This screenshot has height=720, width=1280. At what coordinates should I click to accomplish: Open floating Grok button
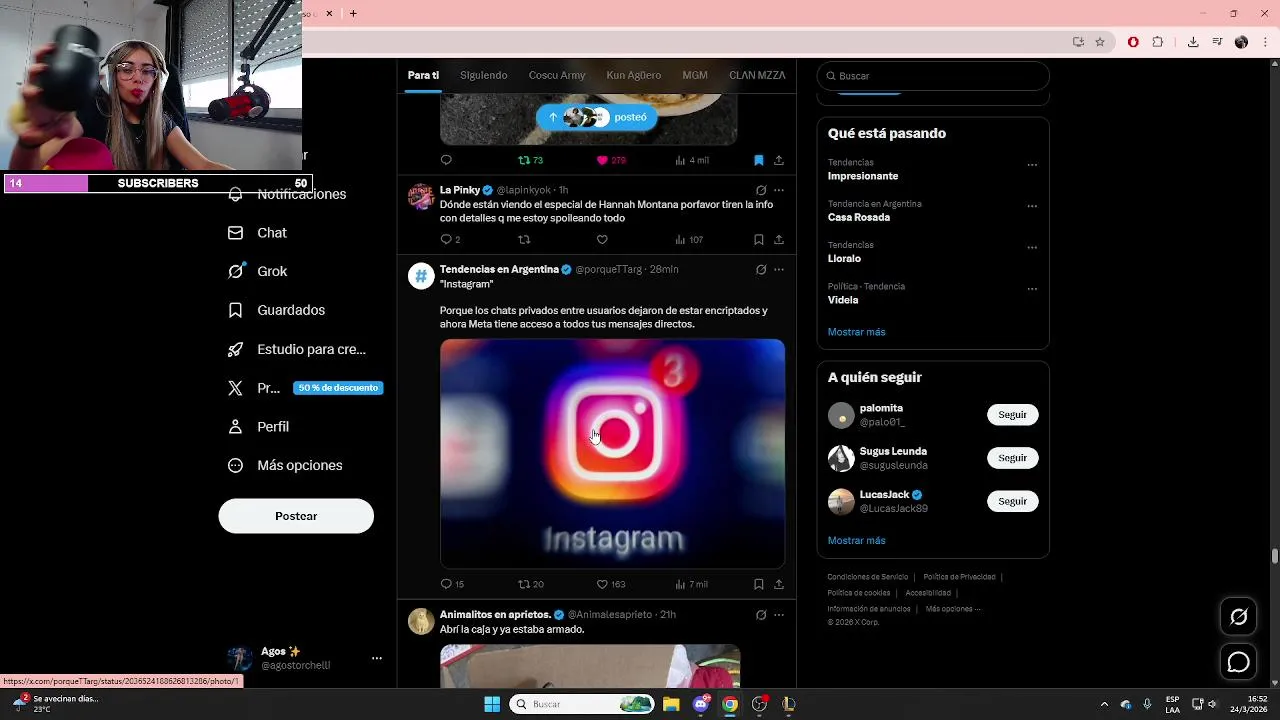1238,617
